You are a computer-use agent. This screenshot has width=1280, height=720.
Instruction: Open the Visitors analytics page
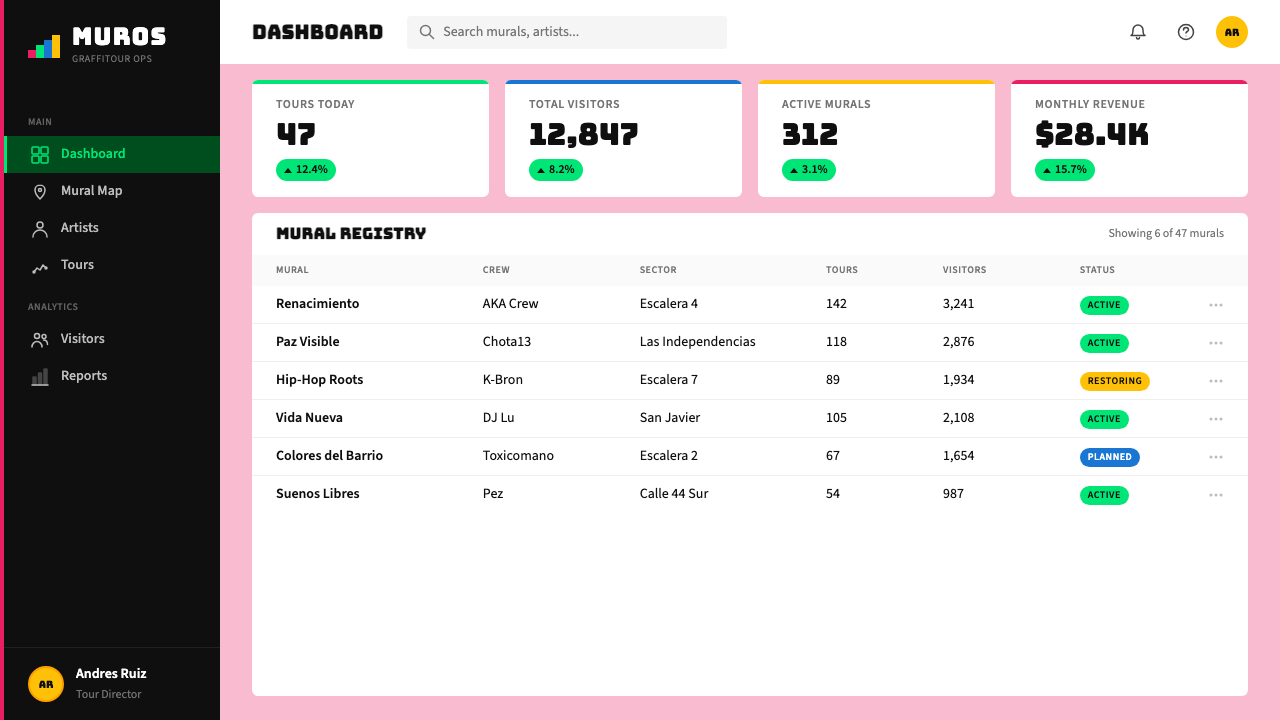112,339
